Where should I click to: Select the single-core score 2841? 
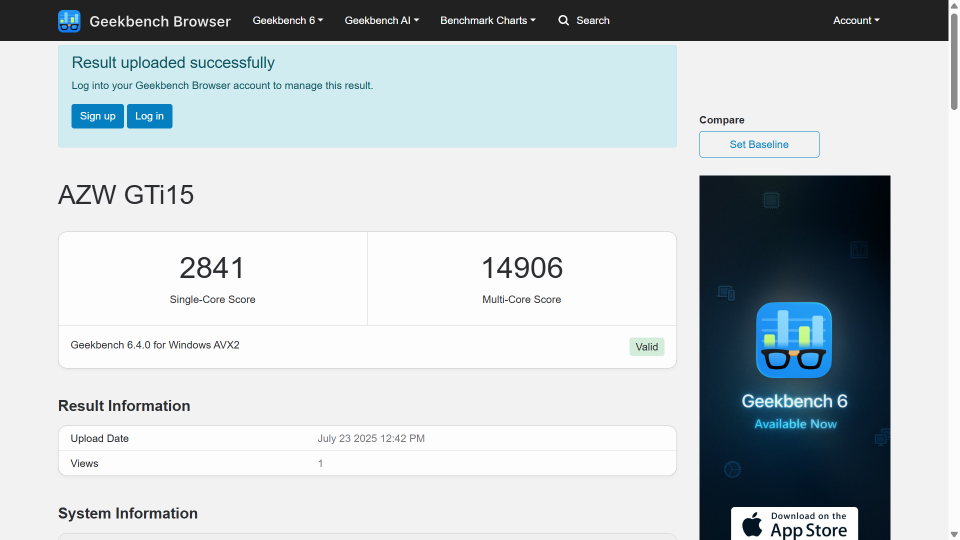click(212, 268)
